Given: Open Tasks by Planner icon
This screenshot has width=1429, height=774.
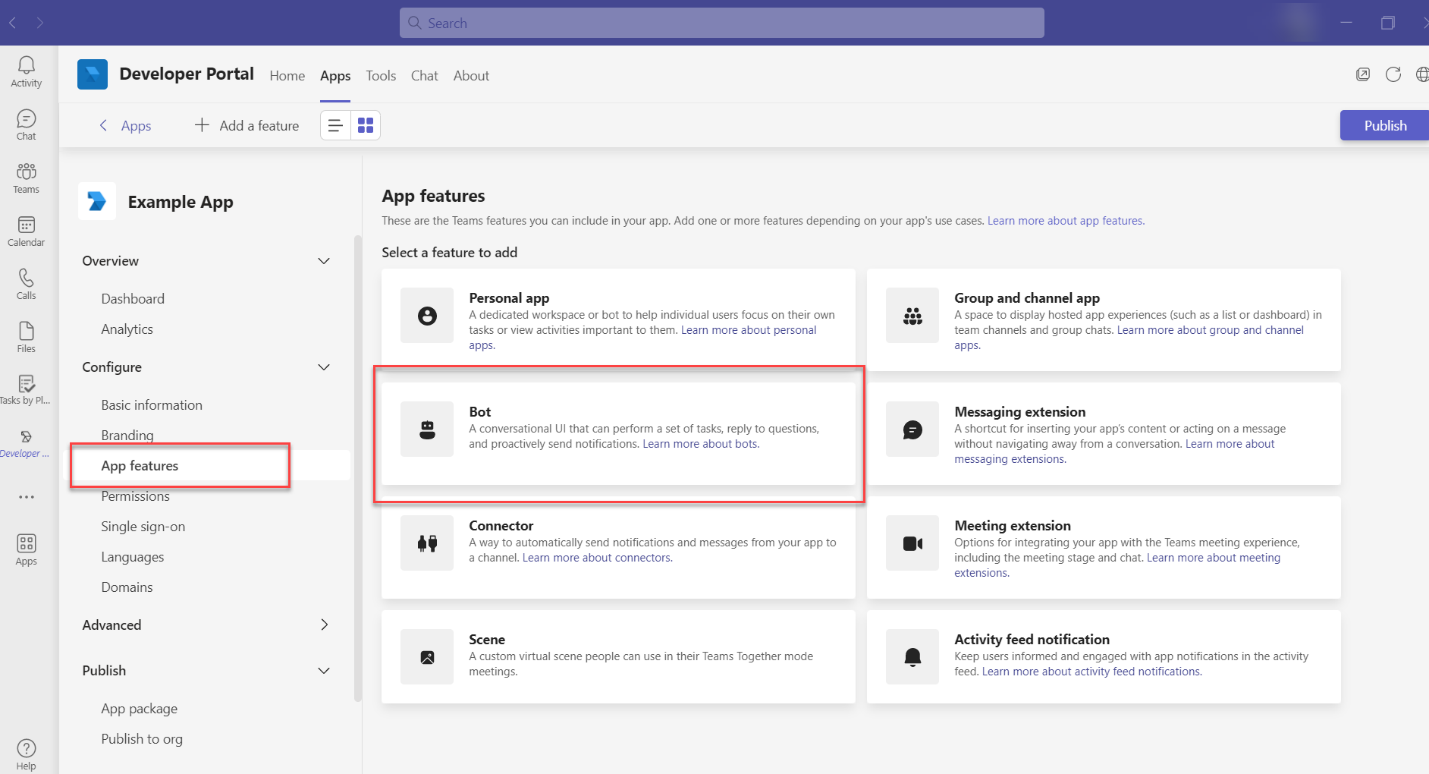Looking at the screenshot, I should pos(26,389).
